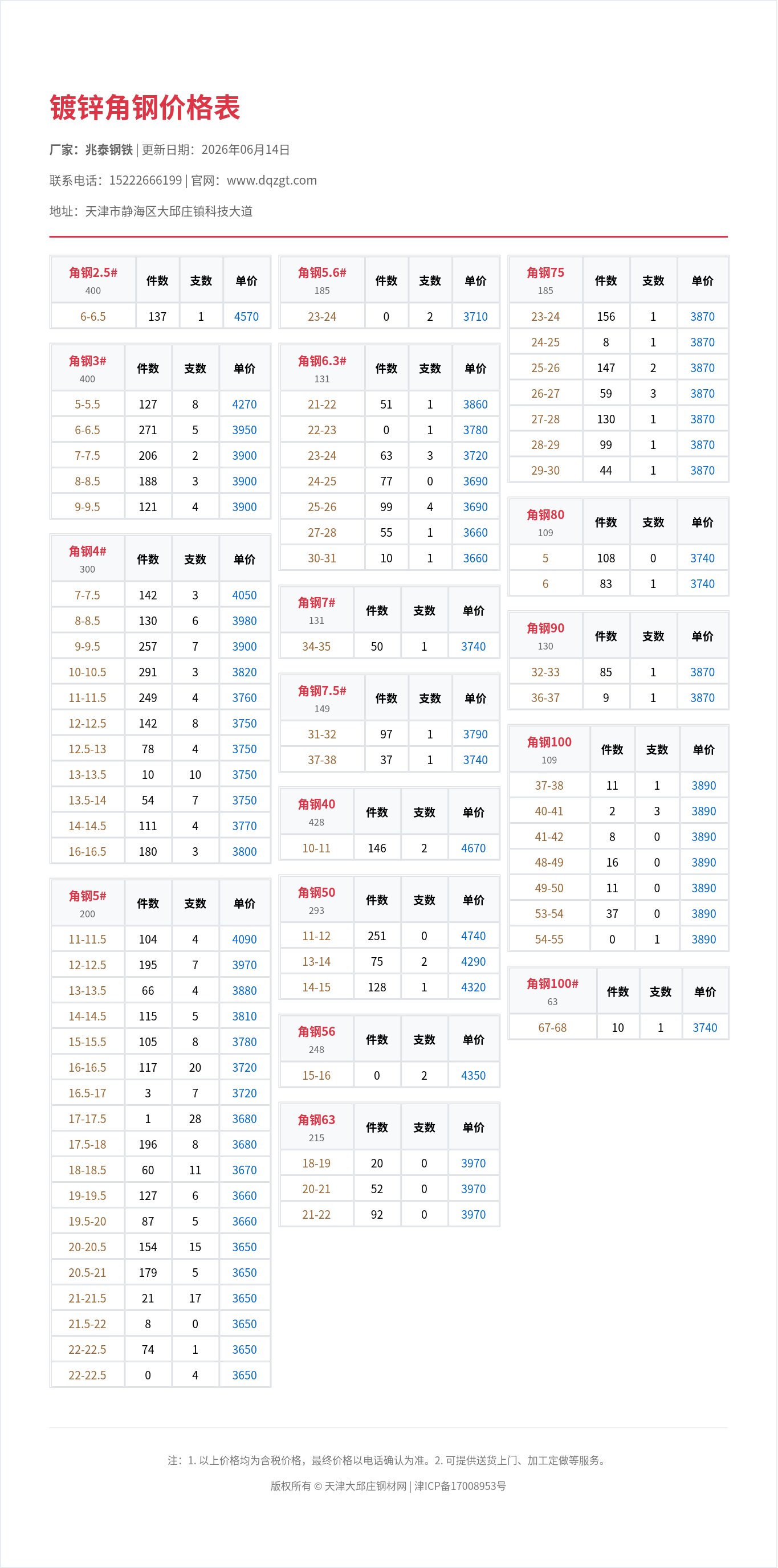Select spec 7-7.5 in the 角钢3# table
Screen dimensions: 778x1568
(x=88, y=455)
